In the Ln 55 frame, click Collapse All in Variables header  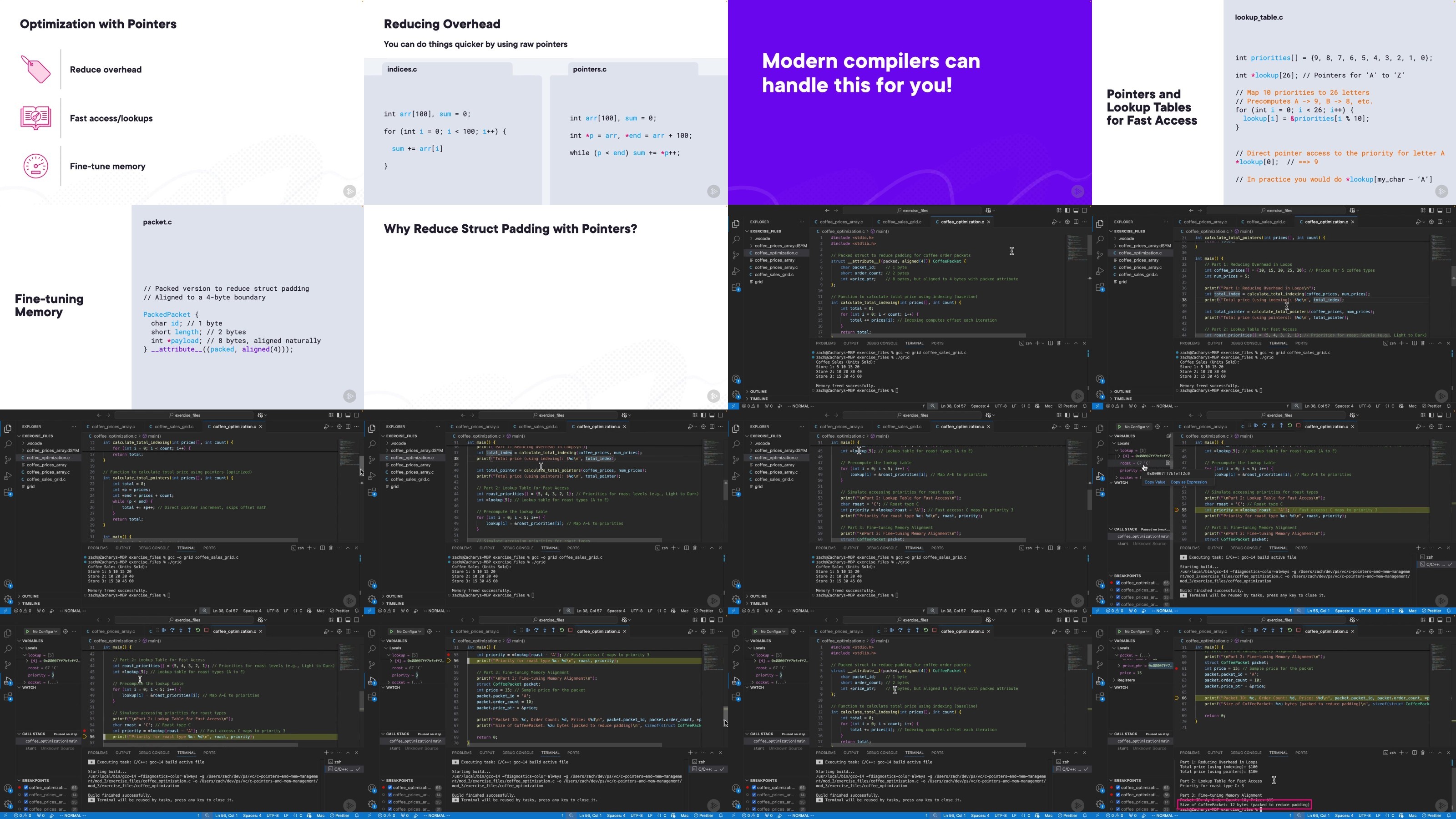coord(1168,436)
